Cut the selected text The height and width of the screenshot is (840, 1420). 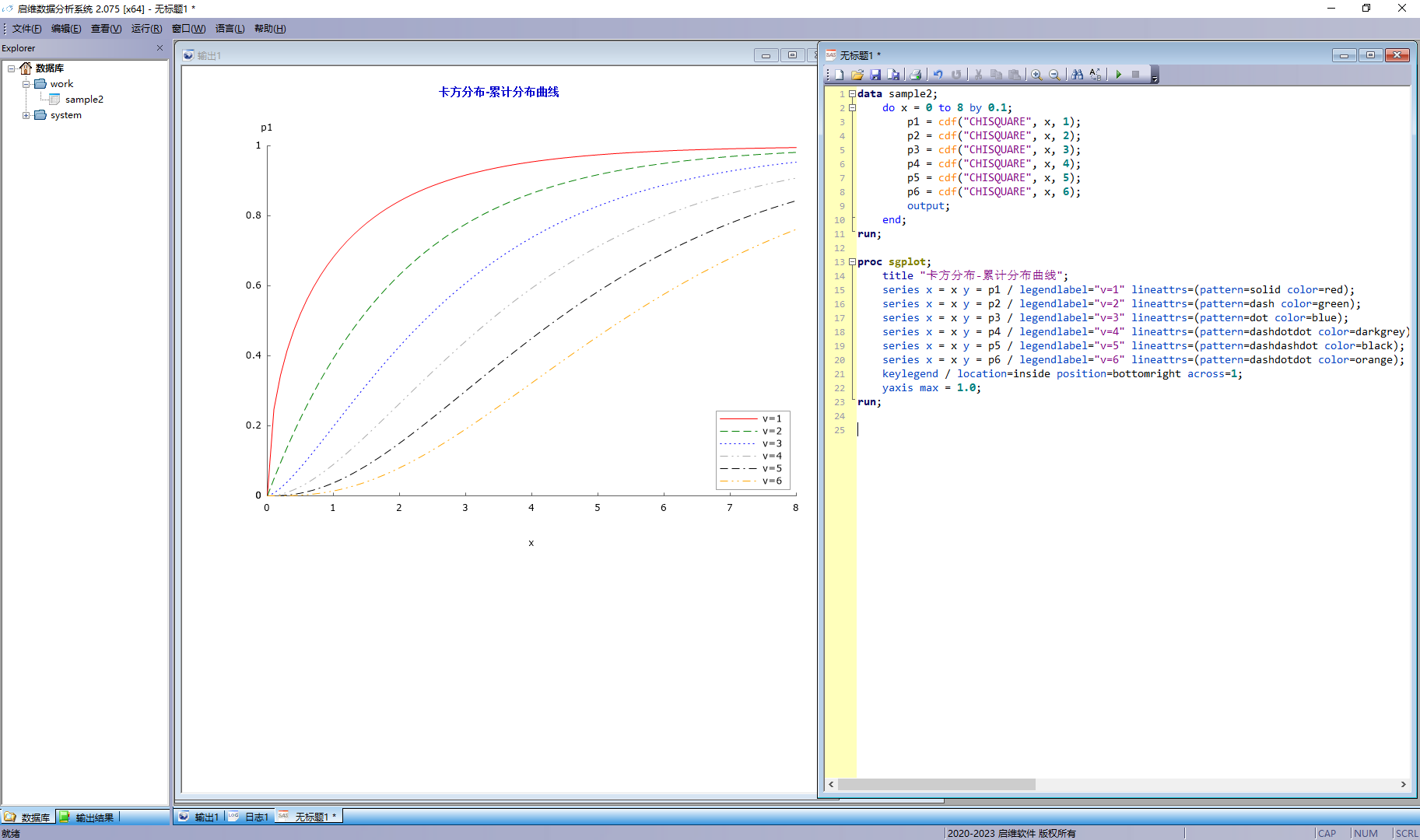coord(978,75)
